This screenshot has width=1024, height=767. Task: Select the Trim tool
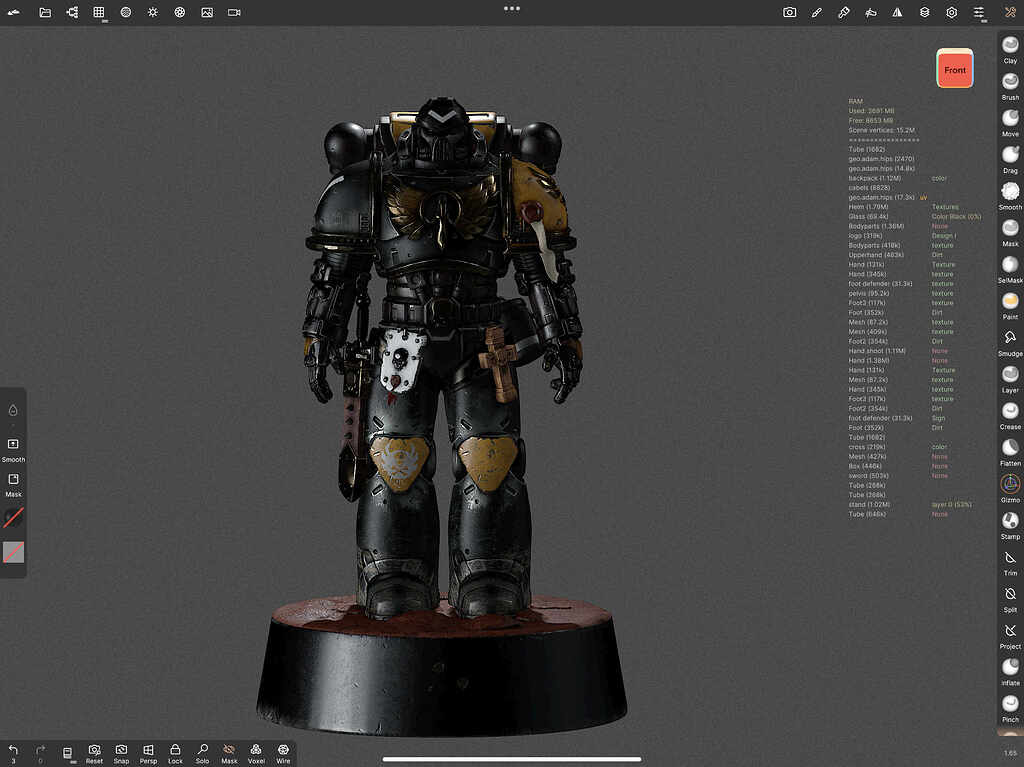click(x=1008, y=560)
